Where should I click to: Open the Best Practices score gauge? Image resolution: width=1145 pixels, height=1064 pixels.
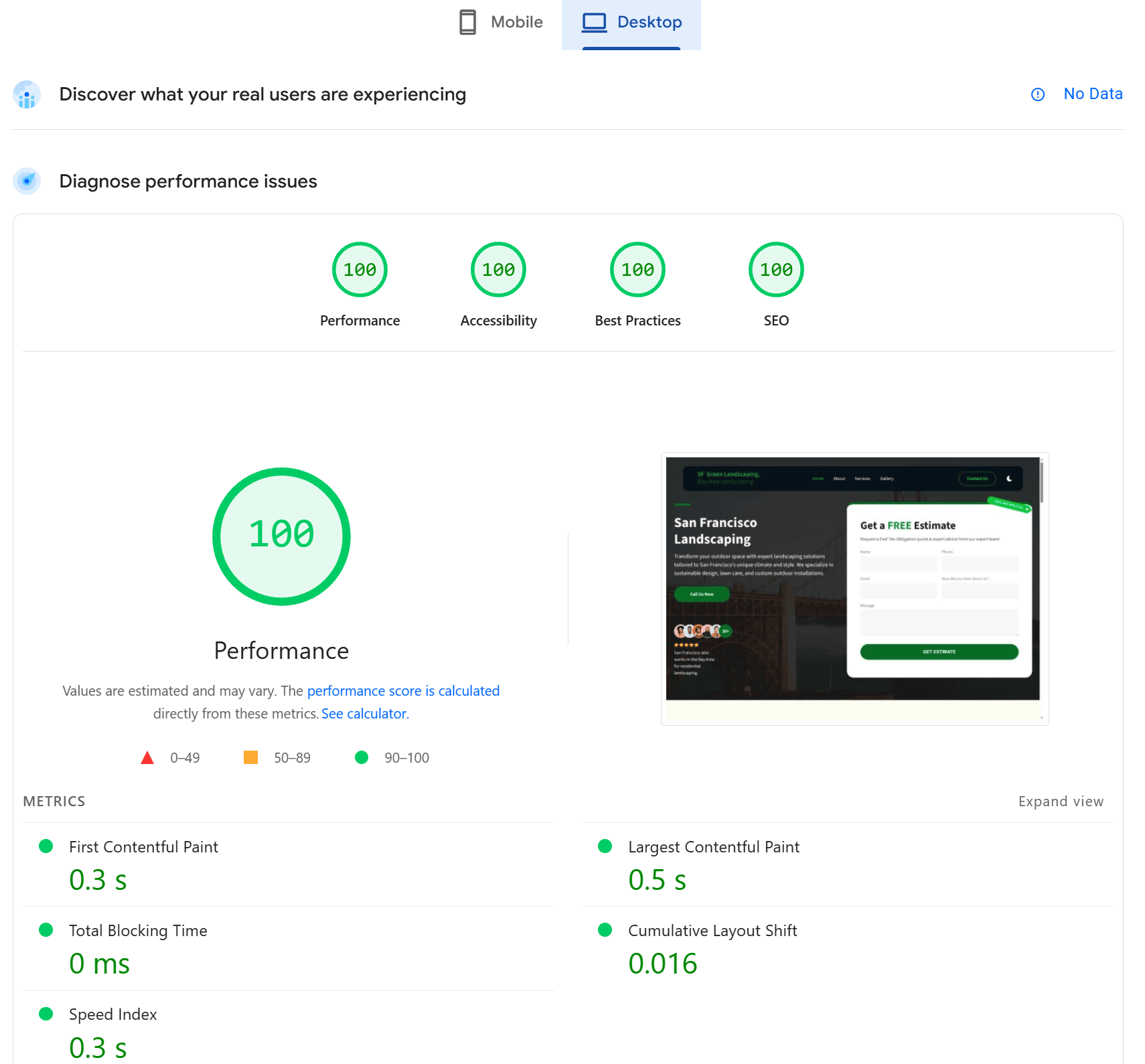coord(637,269)
